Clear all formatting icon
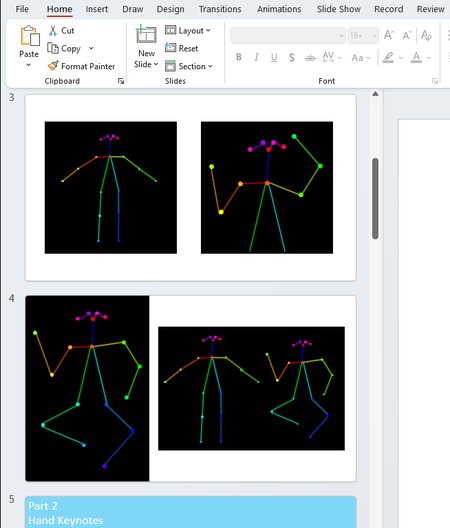The height and width of the screenshot is (528, 450). point(426,35)
